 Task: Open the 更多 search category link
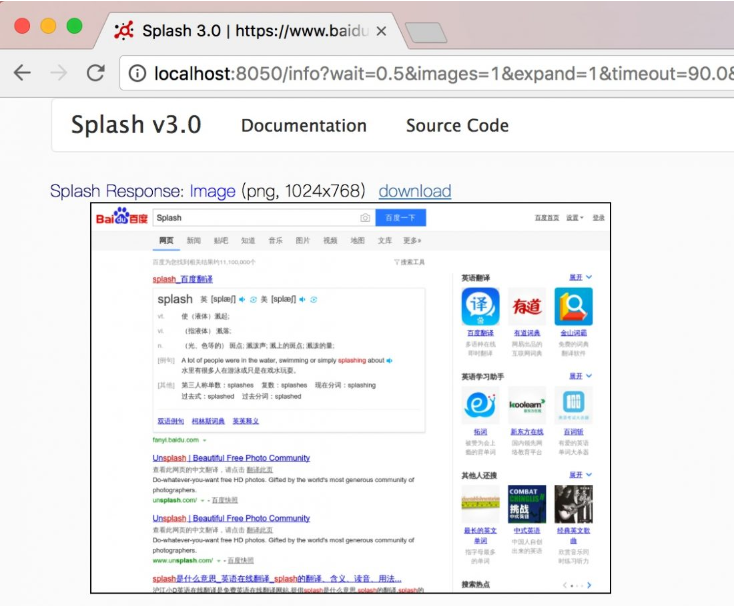[412, 240]
